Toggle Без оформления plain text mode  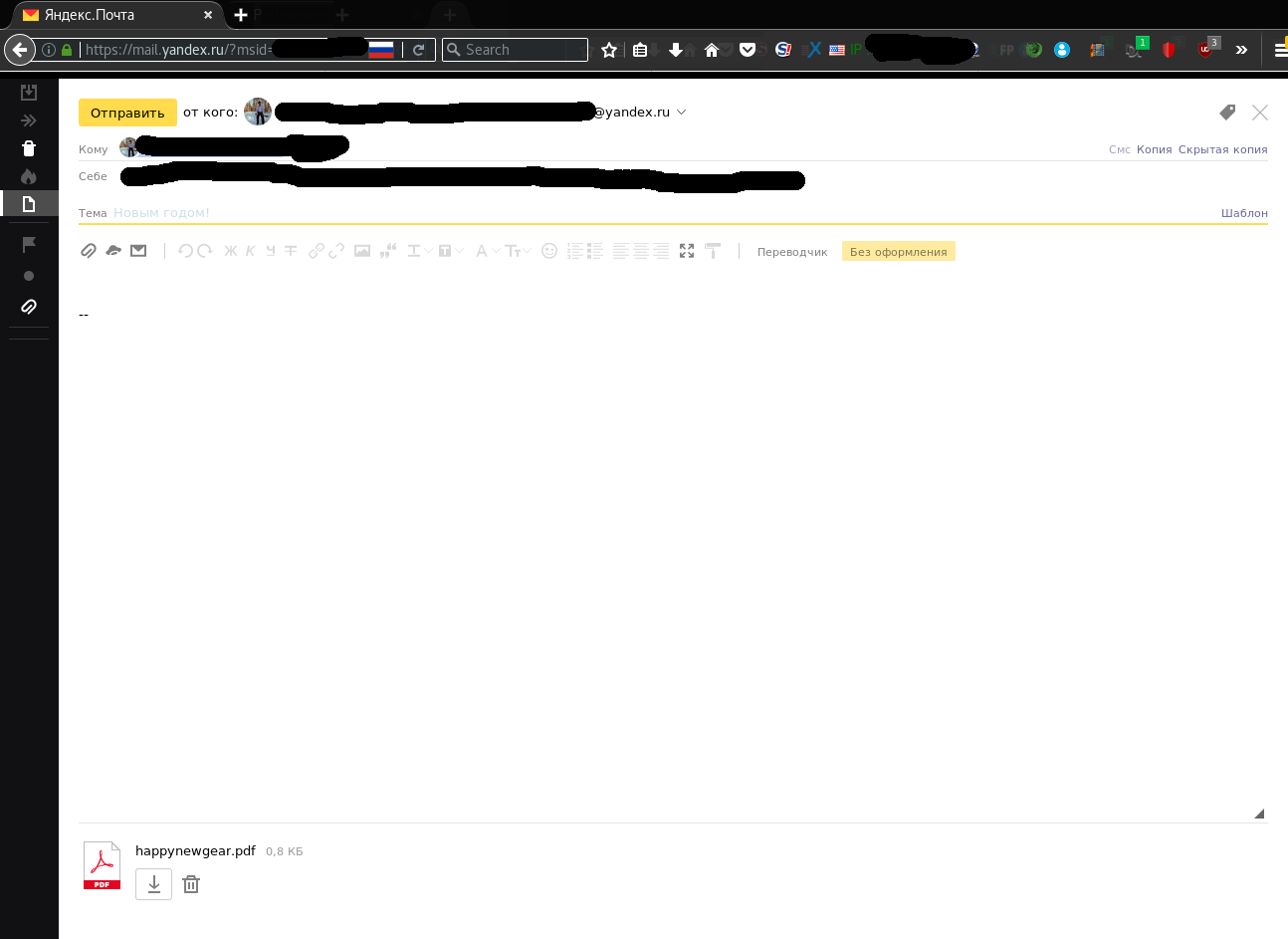898,252
